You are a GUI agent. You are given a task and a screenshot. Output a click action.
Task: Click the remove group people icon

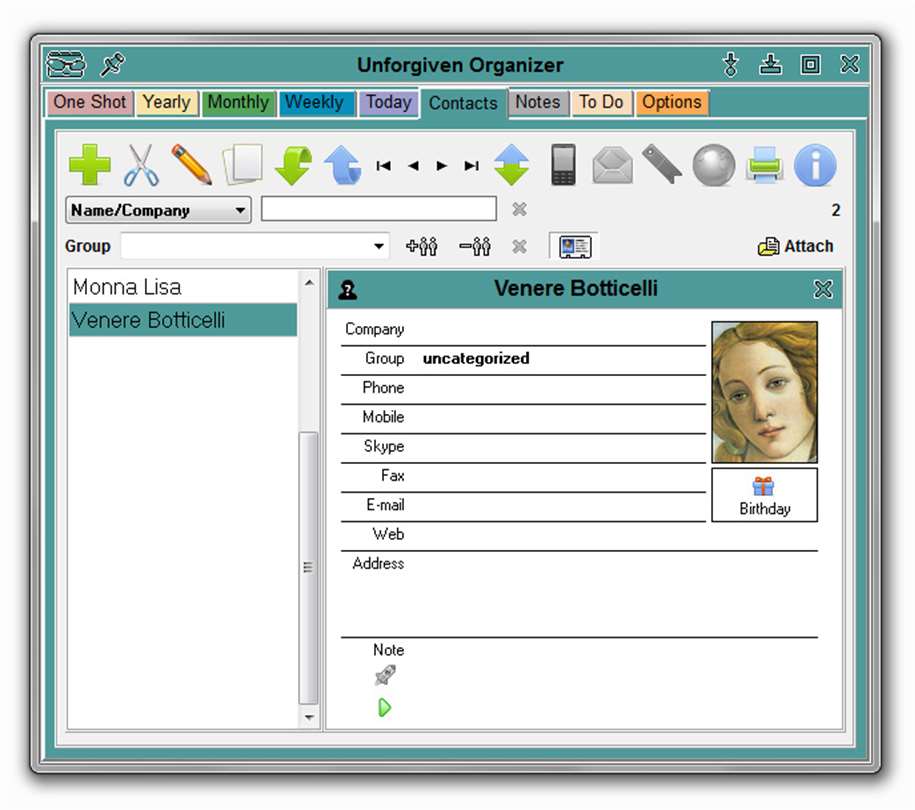tap(475, 246)
